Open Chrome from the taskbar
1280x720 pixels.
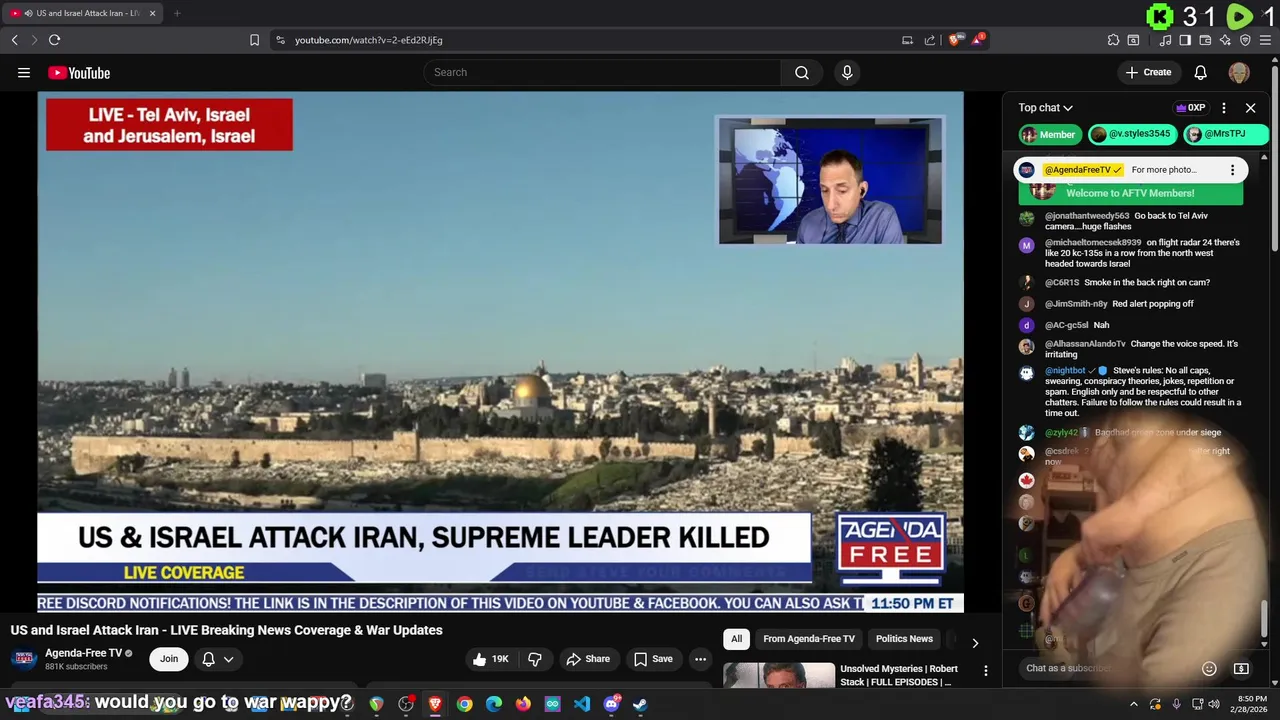click(464, 704)
